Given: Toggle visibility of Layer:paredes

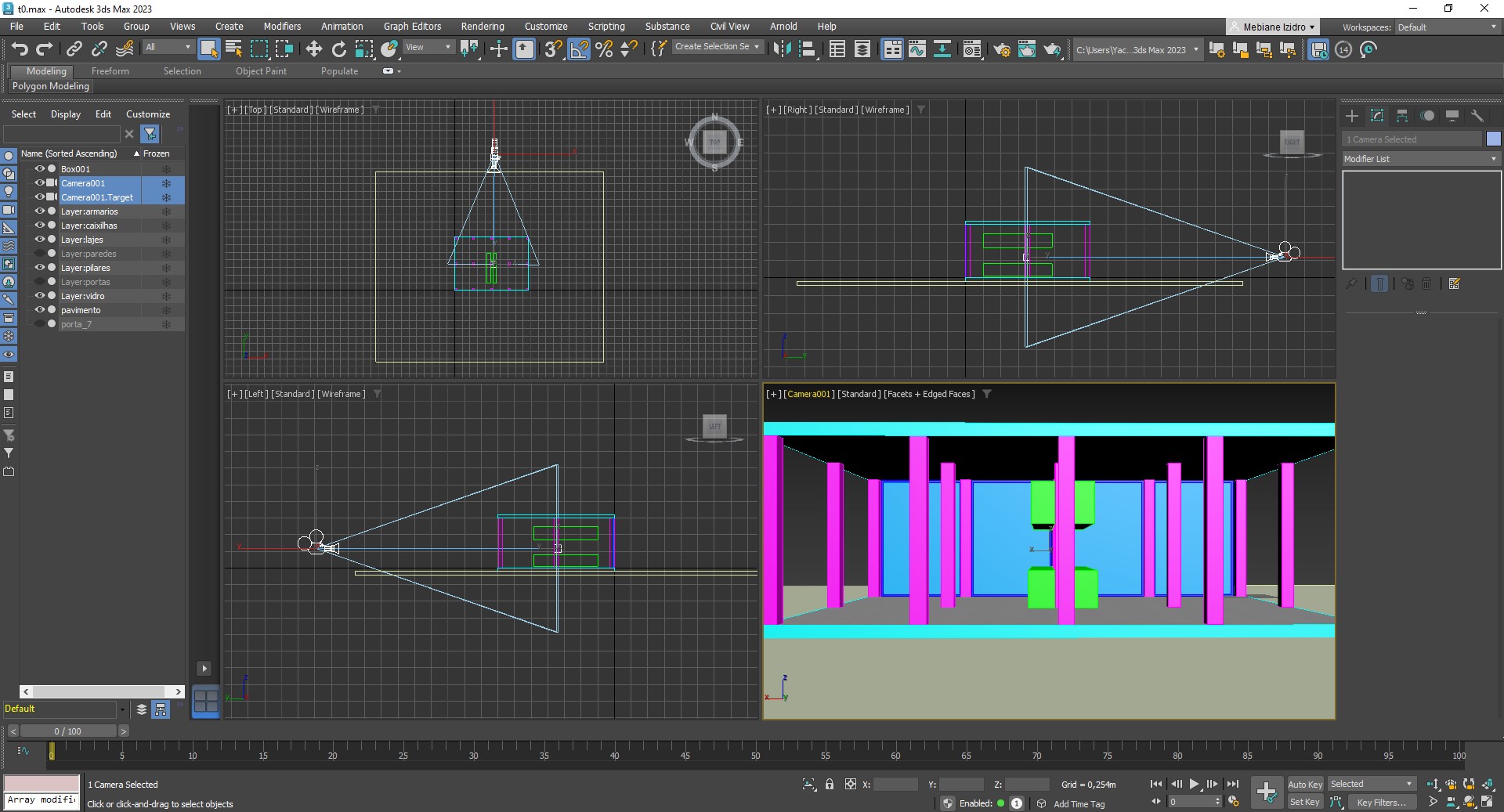Looking at the screenshot, I should 39,254.
